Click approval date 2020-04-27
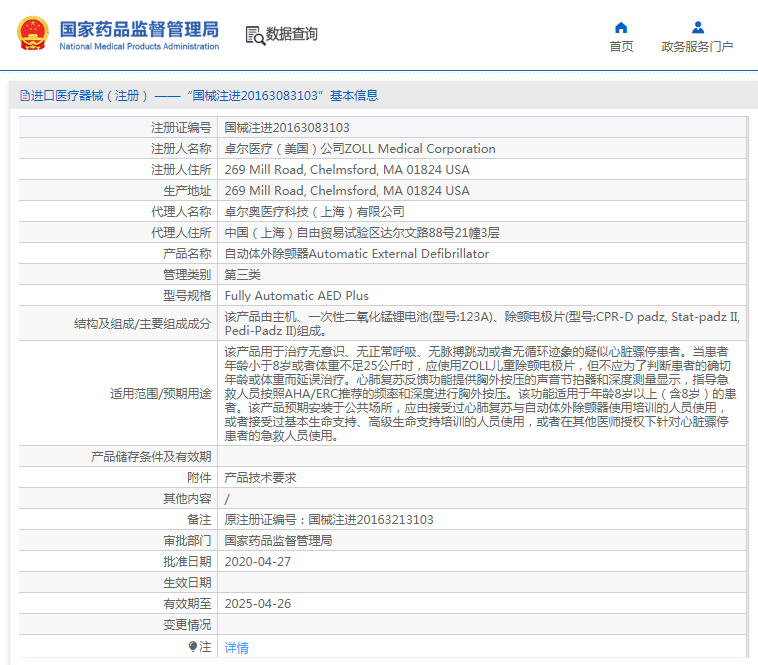 [258, 562]
